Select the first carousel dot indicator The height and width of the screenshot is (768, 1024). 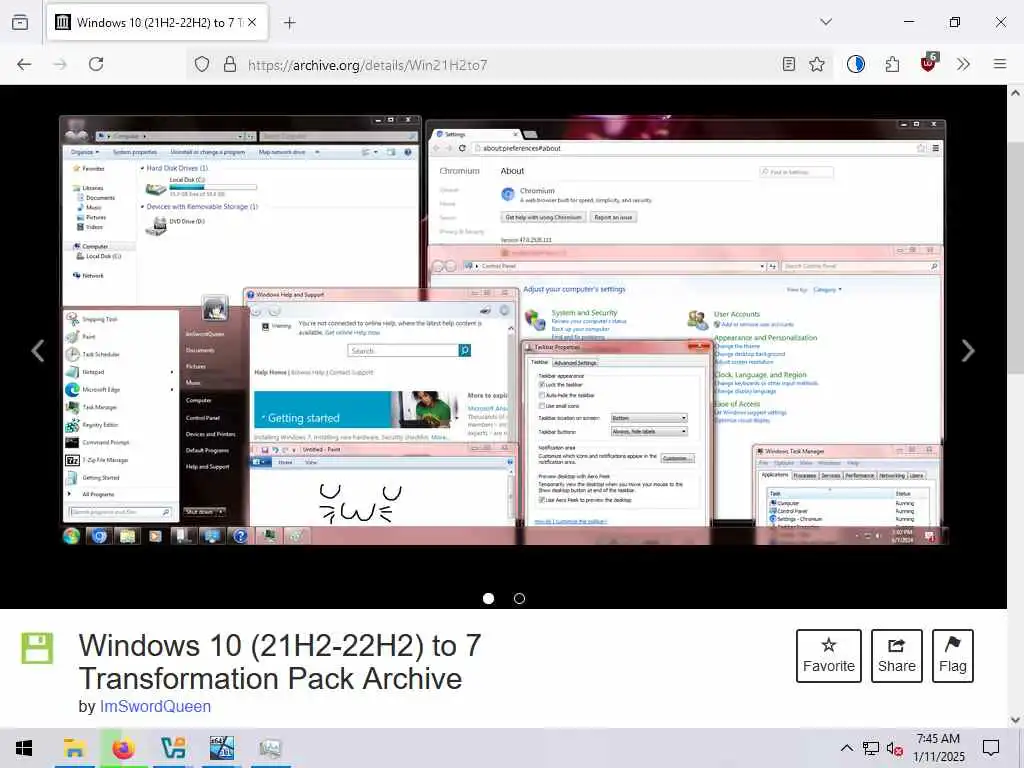pos(488,598)
